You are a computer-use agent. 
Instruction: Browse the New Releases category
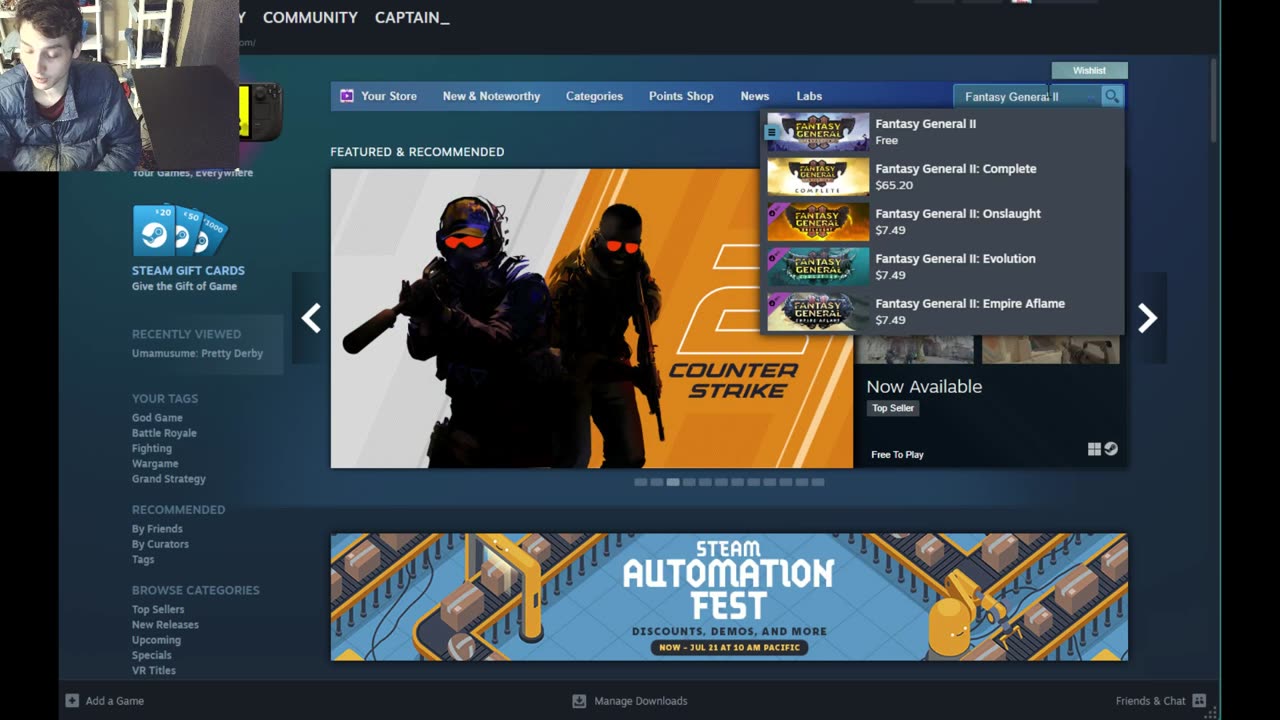click(x=165, y=625)
